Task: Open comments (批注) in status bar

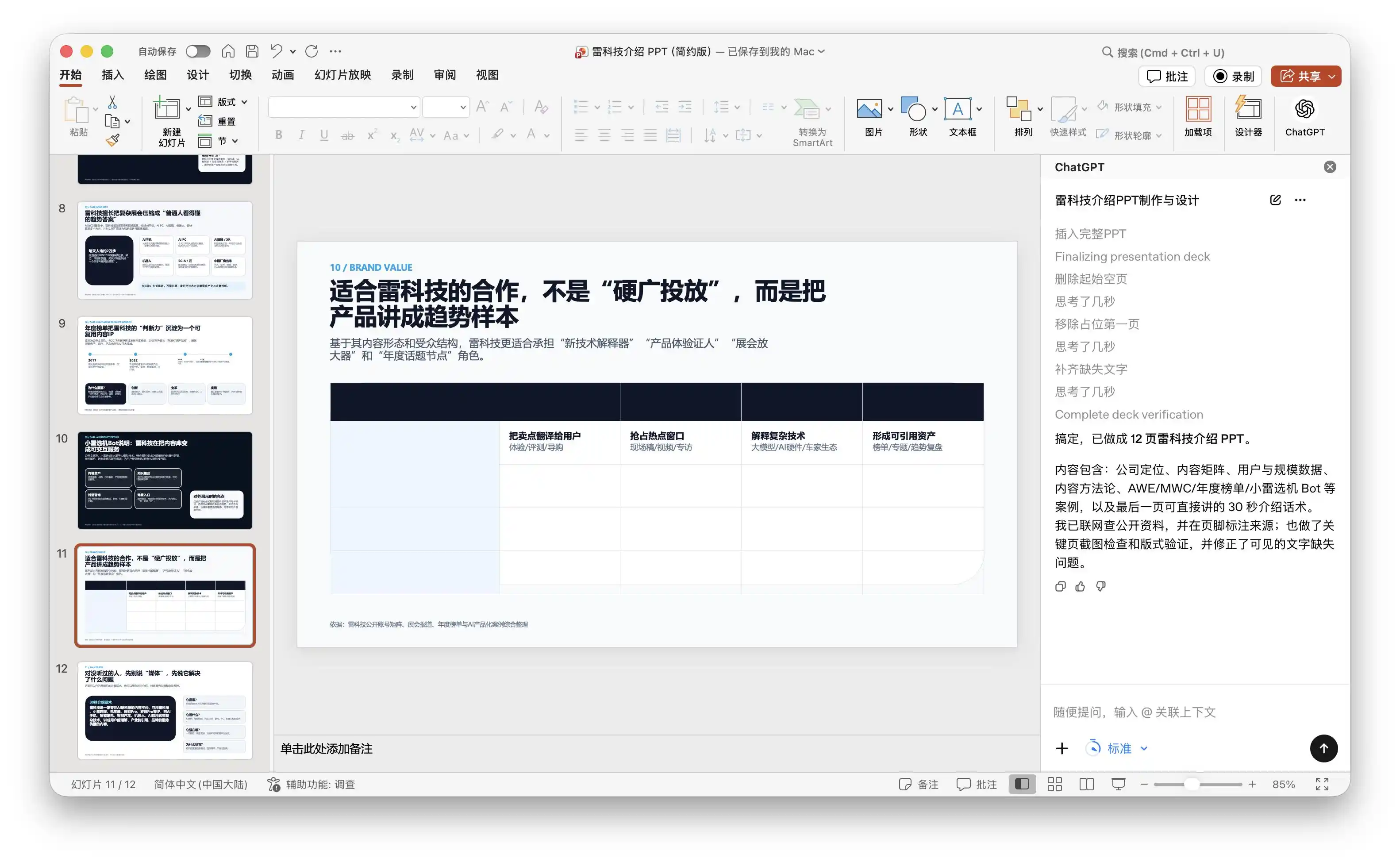Action: click(x=977, y=785)
